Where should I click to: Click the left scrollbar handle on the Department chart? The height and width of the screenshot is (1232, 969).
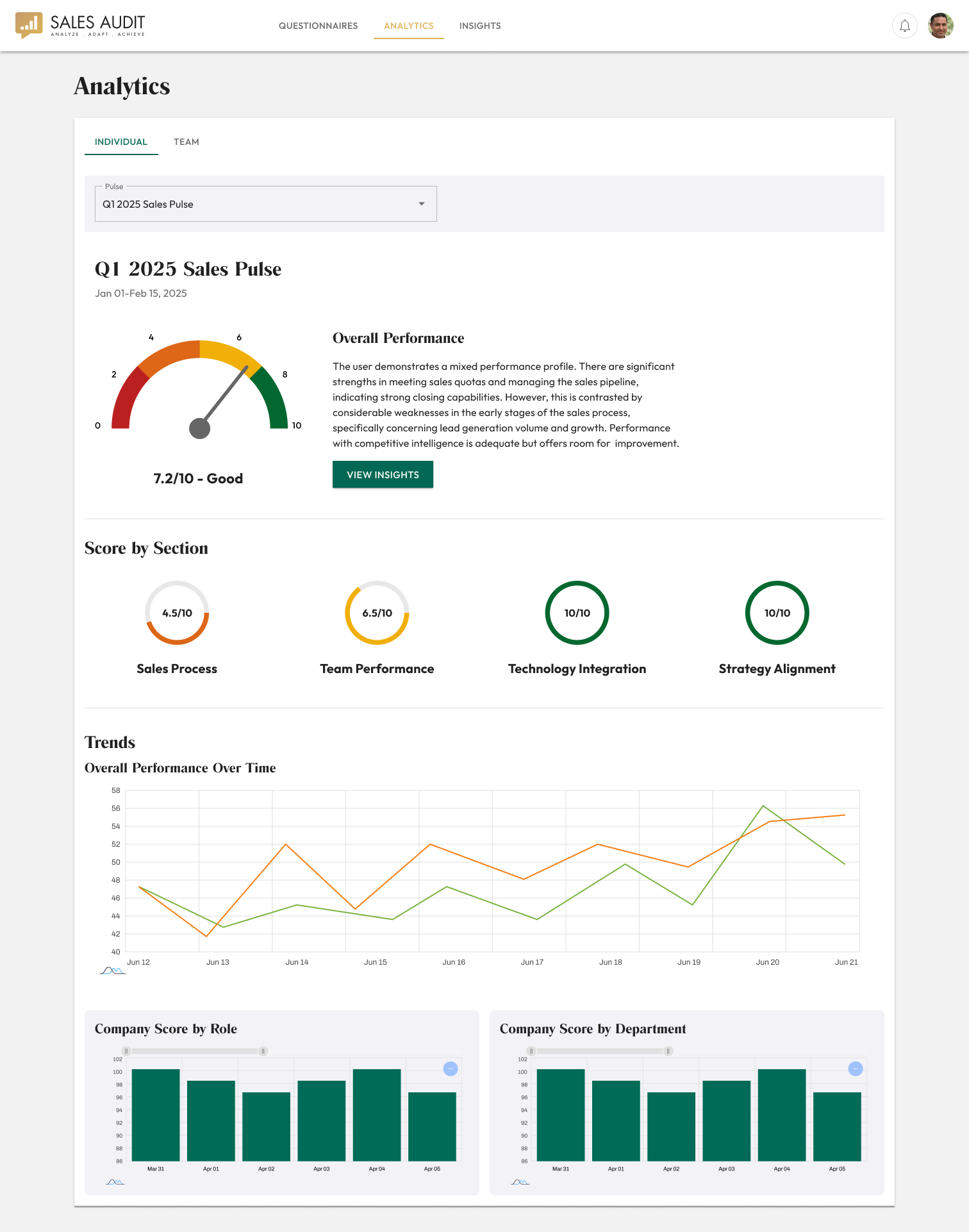pos(531,1051)
